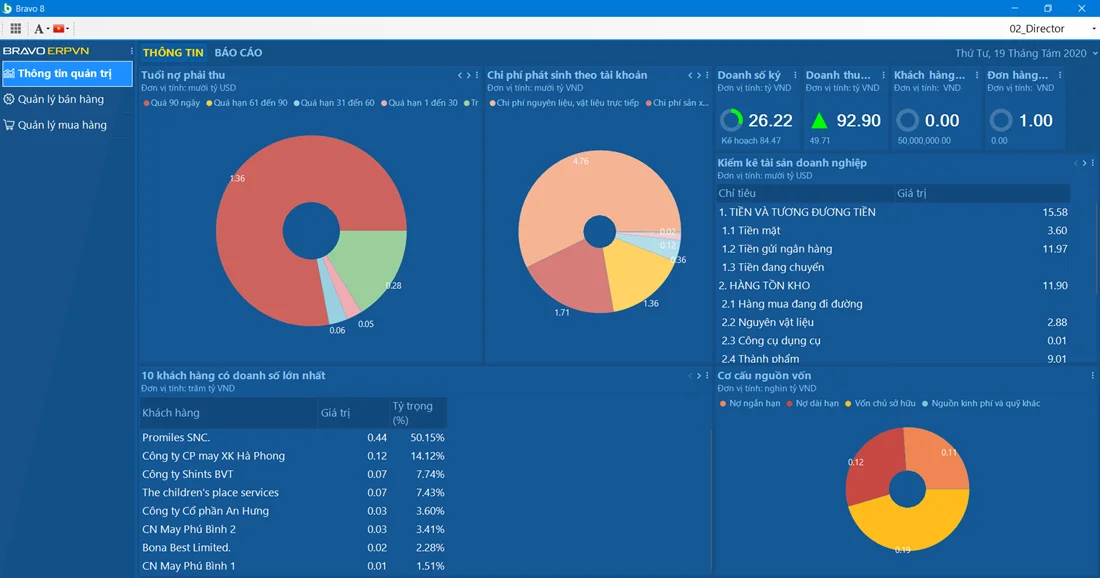Open the Vietnamese flag language selector
Image resolution: width=1100 pixels, height=578 pixels.
point(60,29)
